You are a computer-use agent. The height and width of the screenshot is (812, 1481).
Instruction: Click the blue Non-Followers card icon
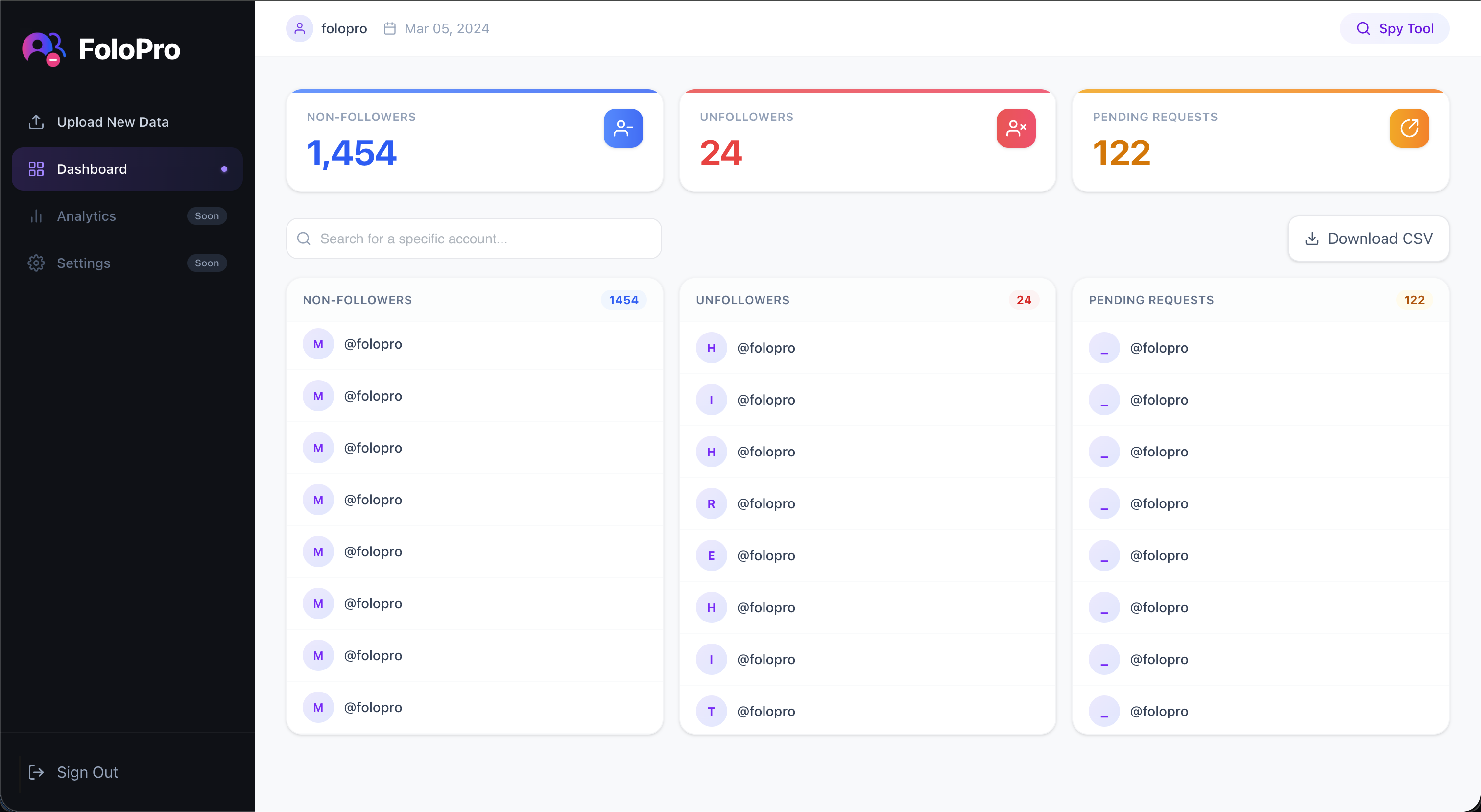[x=623, y=128]
